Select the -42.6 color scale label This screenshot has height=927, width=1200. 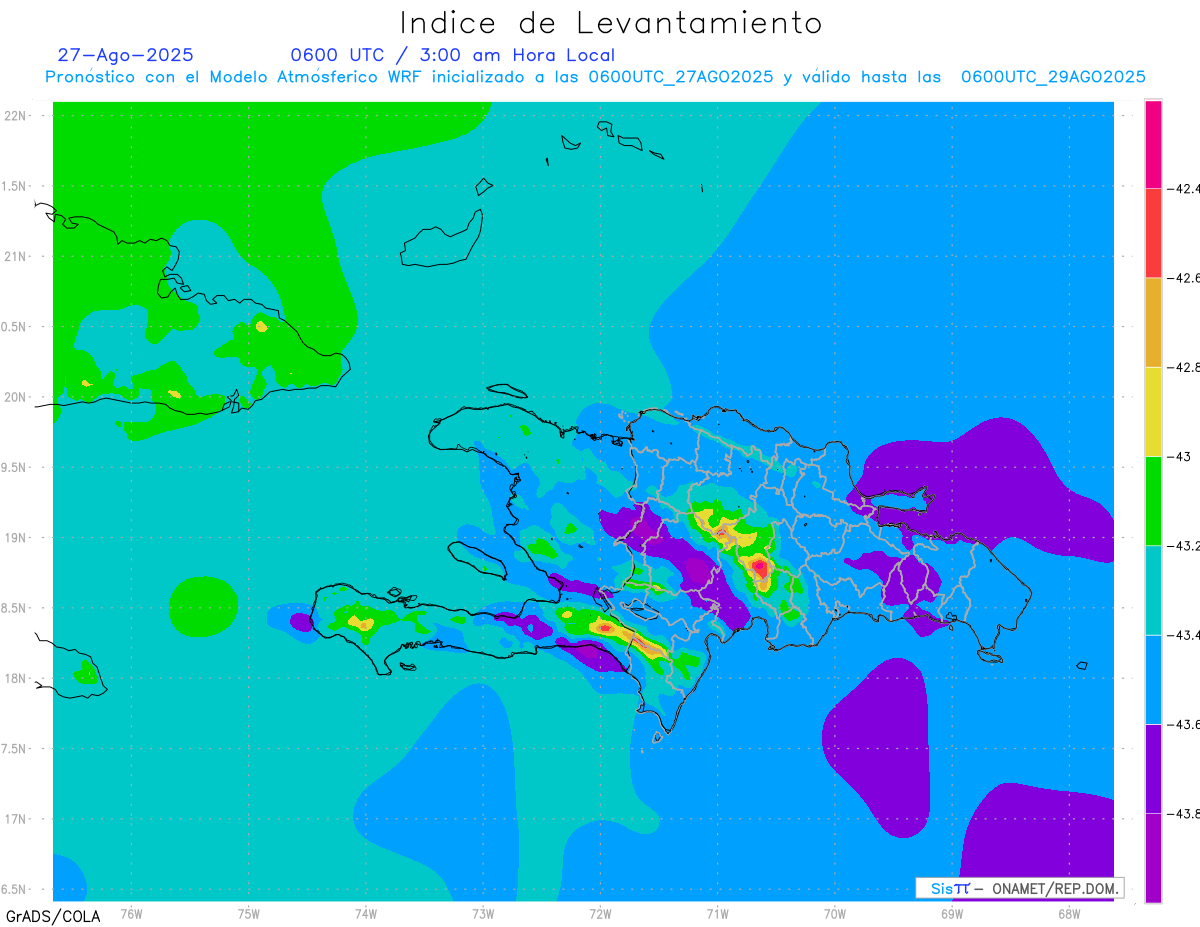click(x=1183, y=278)
